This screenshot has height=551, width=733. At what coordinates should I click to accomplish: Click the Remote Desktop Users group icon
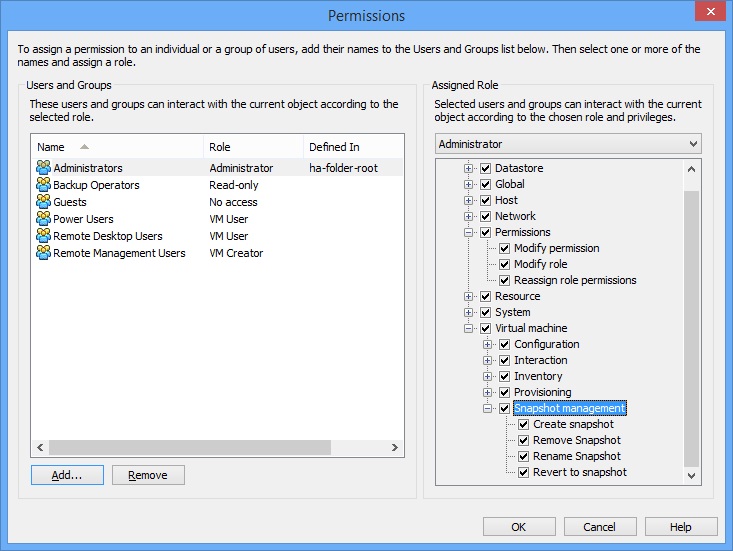(43, 236)
